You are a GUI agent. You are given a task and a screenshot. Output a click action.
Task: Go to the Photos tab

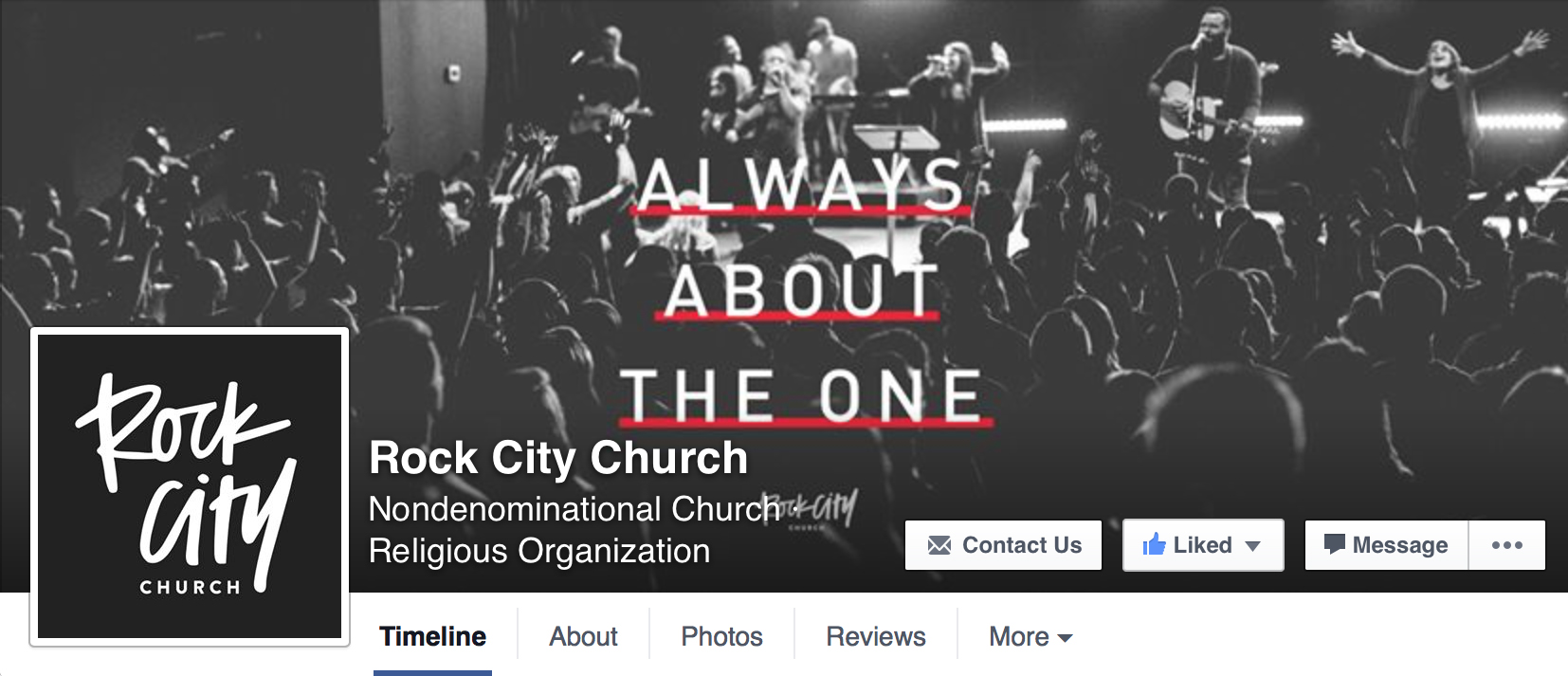(721, 636)
